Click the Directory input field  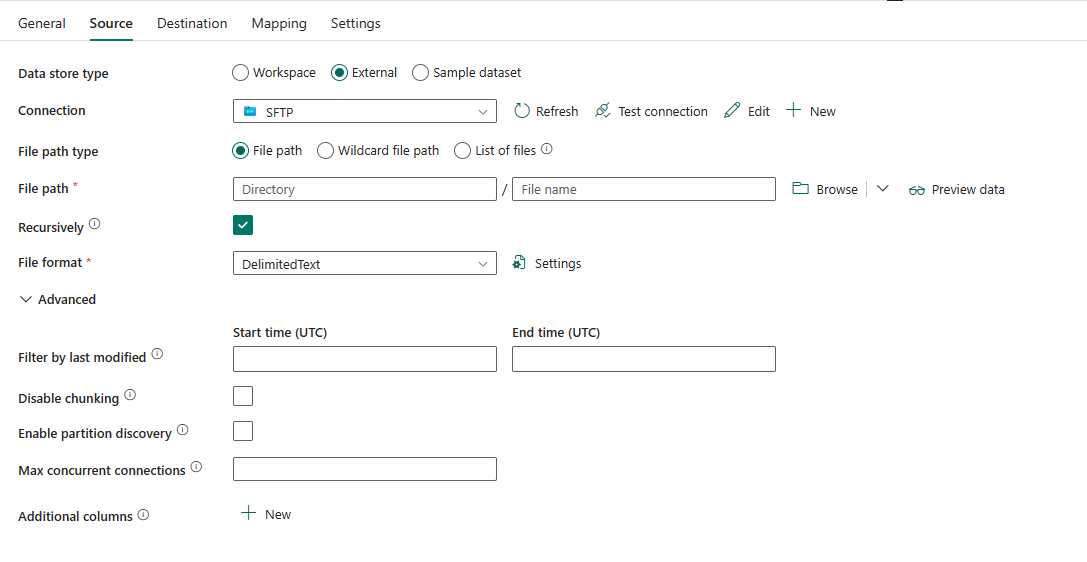364,190
